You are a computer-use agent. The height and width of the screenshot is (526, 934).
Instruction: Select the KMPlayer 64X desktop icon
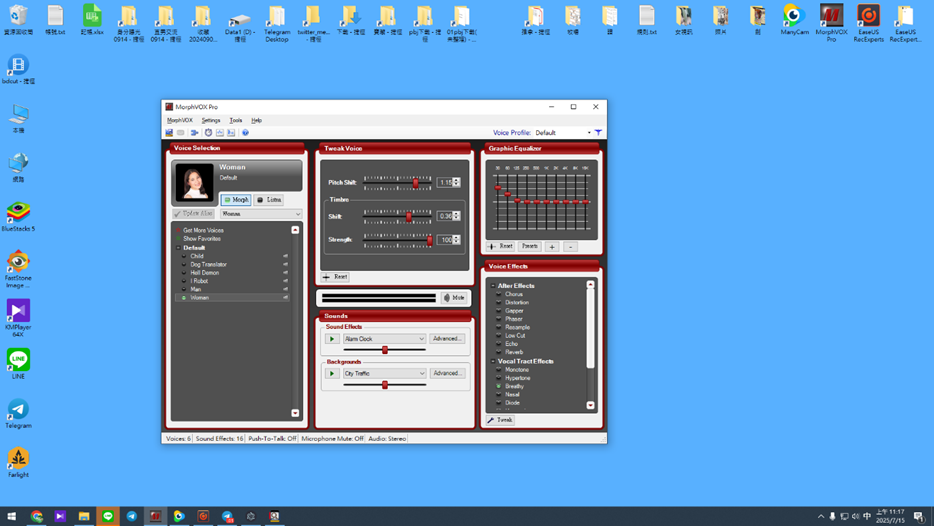click(x=18, y=318)
